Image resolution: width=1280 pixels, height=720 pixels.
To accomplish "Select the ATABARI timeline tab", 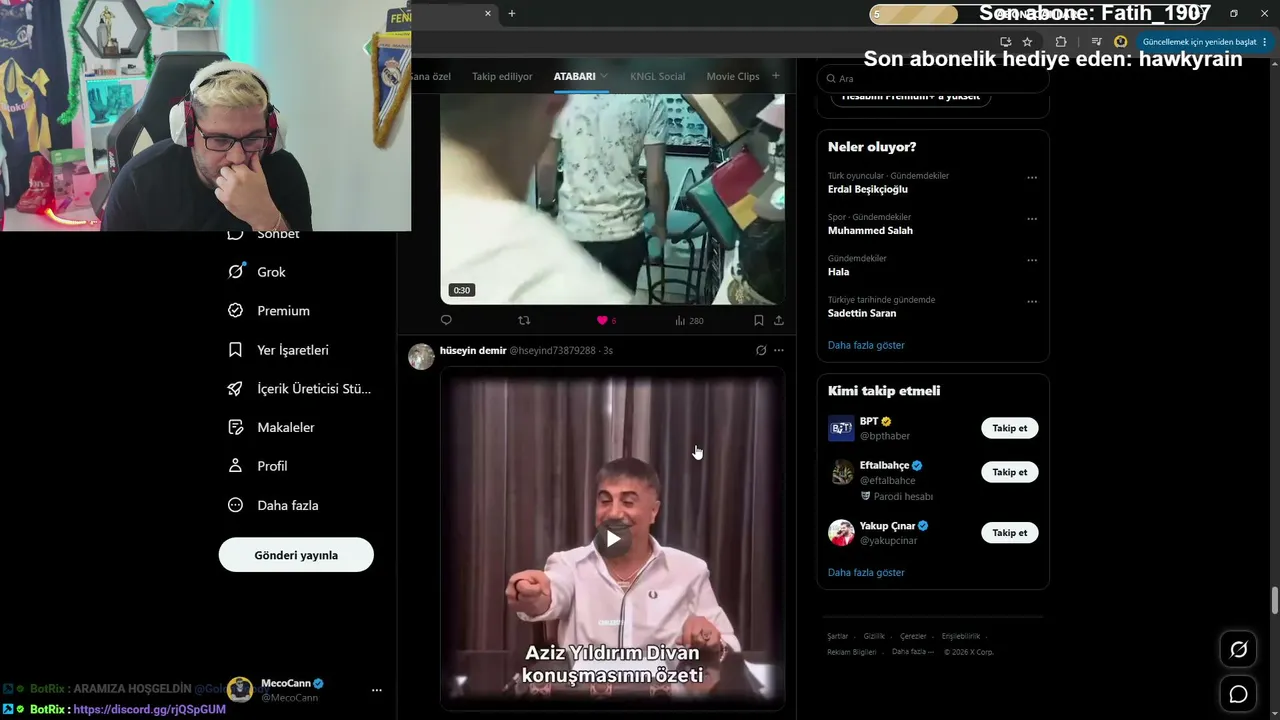I will pos(575,77).
